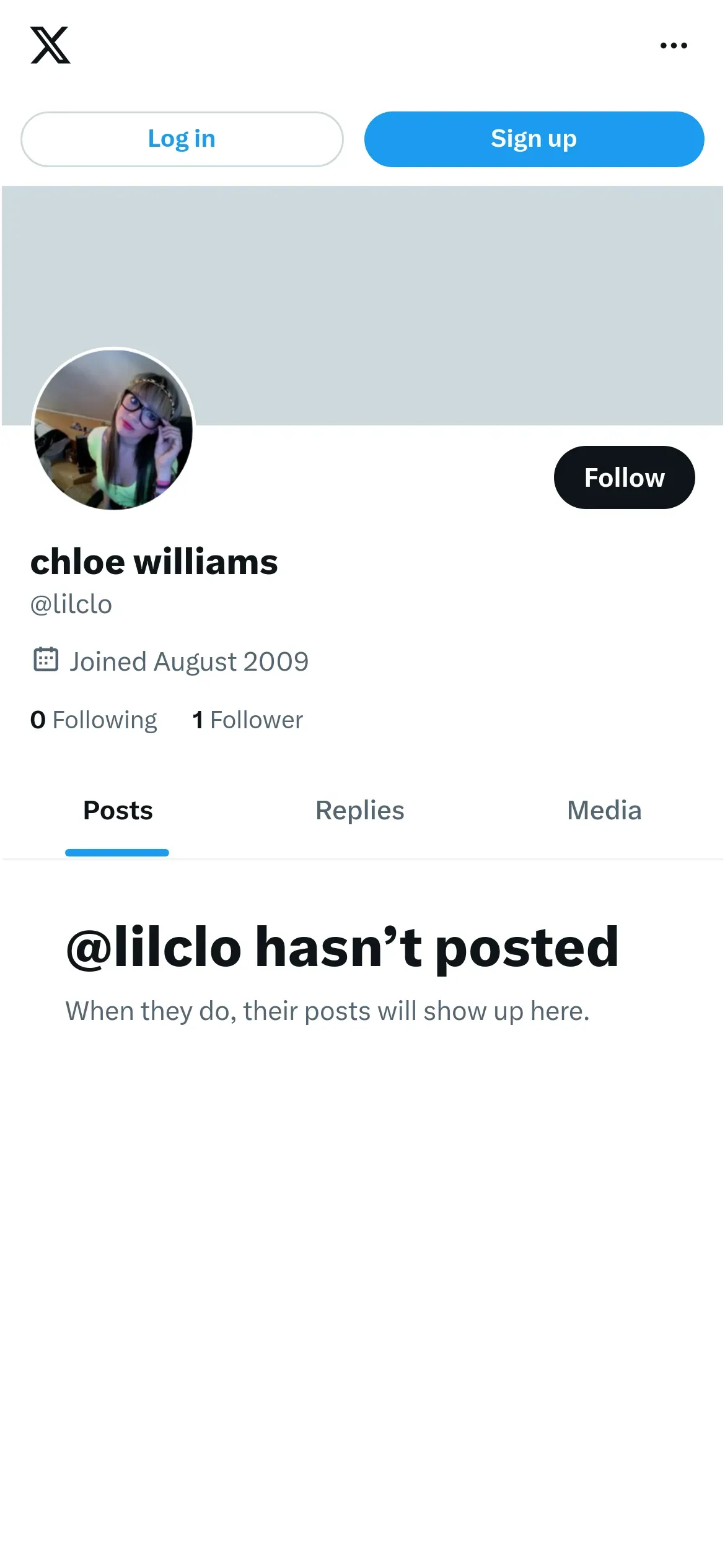
Task: Click 'When they do, their posts' message
Action: point(327,1011)
